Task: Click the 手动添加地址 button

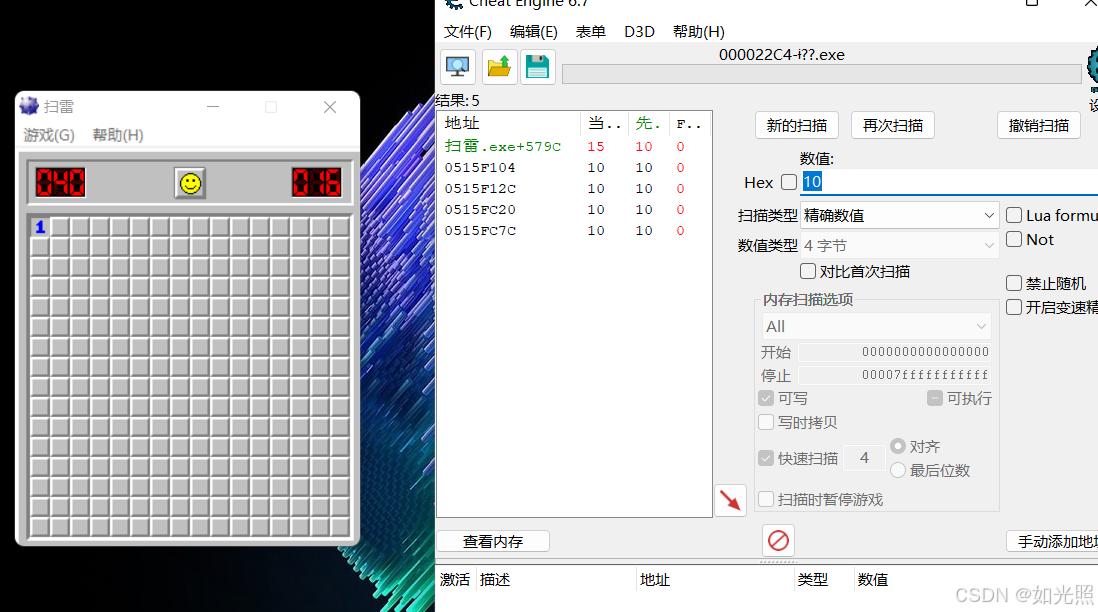Action: 1052,541
